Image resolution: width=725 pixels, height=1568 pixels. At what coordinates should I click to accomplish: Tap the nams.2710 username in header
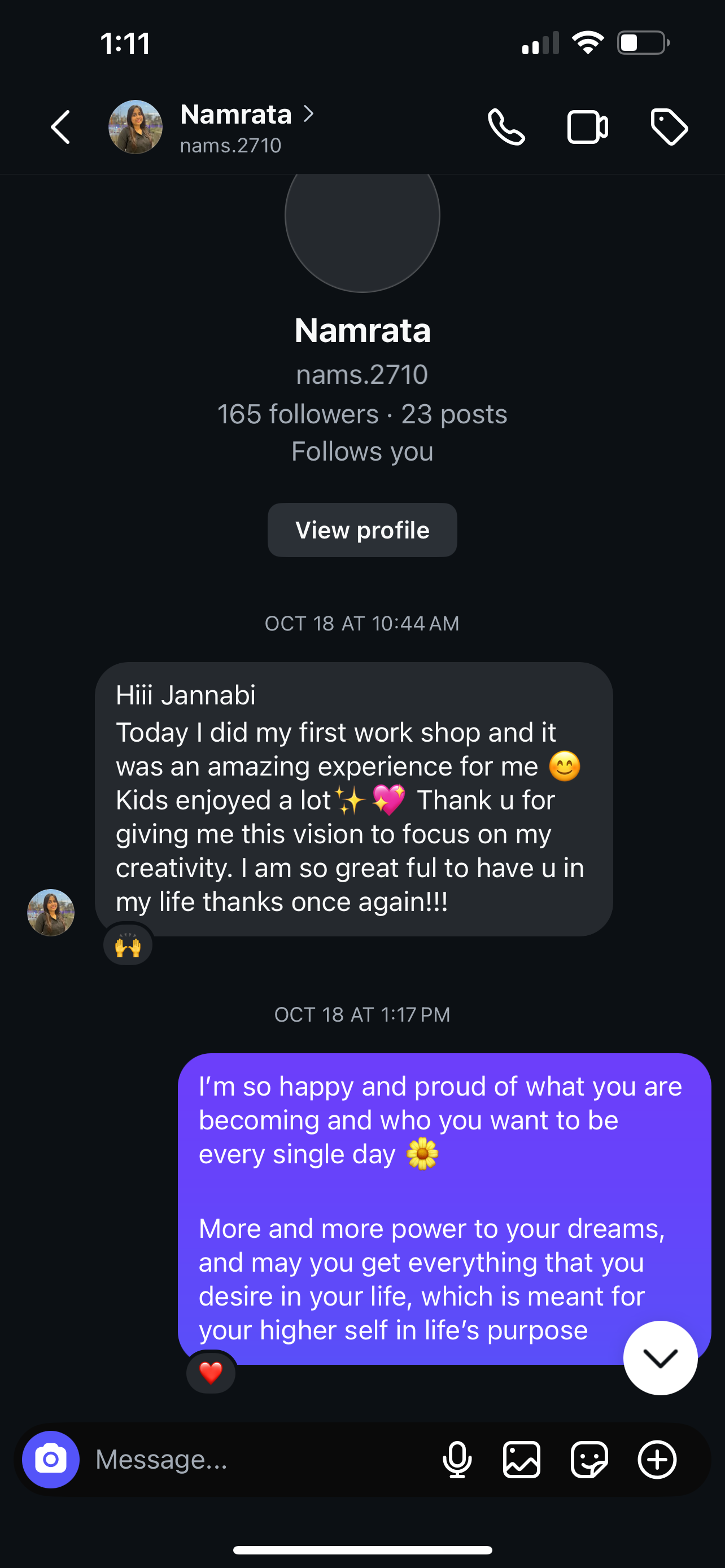pos(231,146)
